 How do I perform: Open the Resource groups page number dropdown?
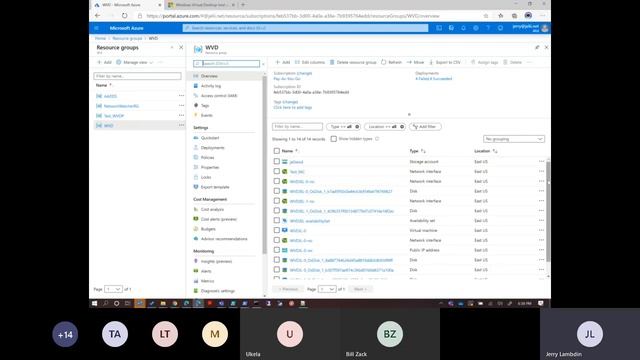[113, 289]
